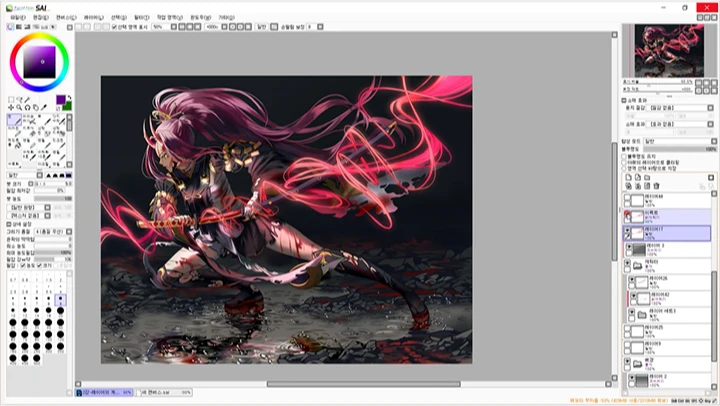This screenshot has height=406, width=720.
Task: Create a new layer folder
Action: (x=647, y=177)
